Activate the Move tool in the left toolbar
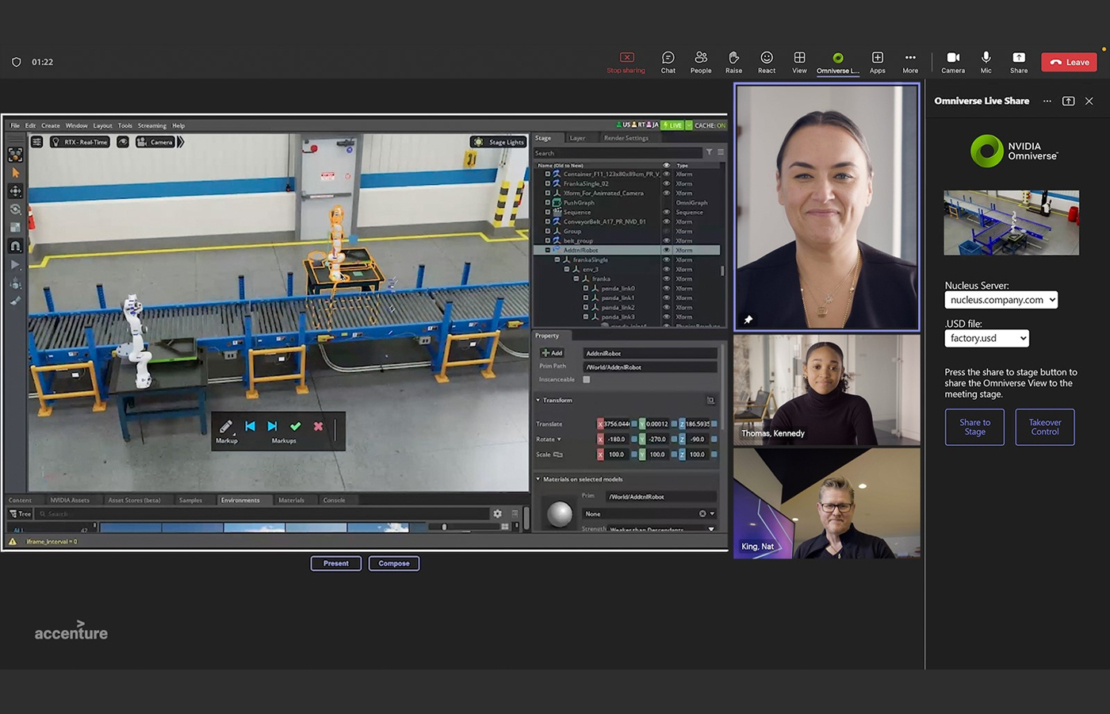The height and width of the screenshot is (714, 1110). point(15,193)
